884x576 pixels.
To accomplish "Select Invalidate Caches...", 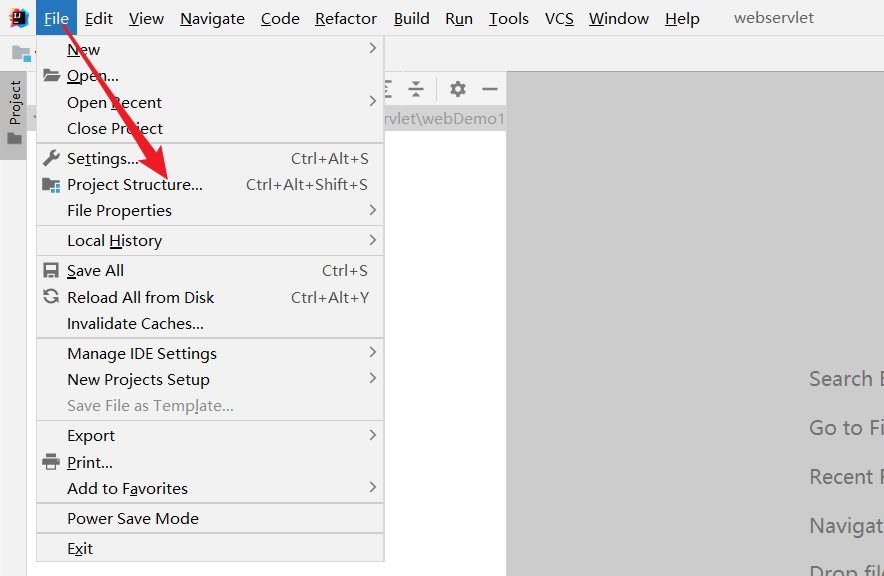I will [x=210, y=324].
